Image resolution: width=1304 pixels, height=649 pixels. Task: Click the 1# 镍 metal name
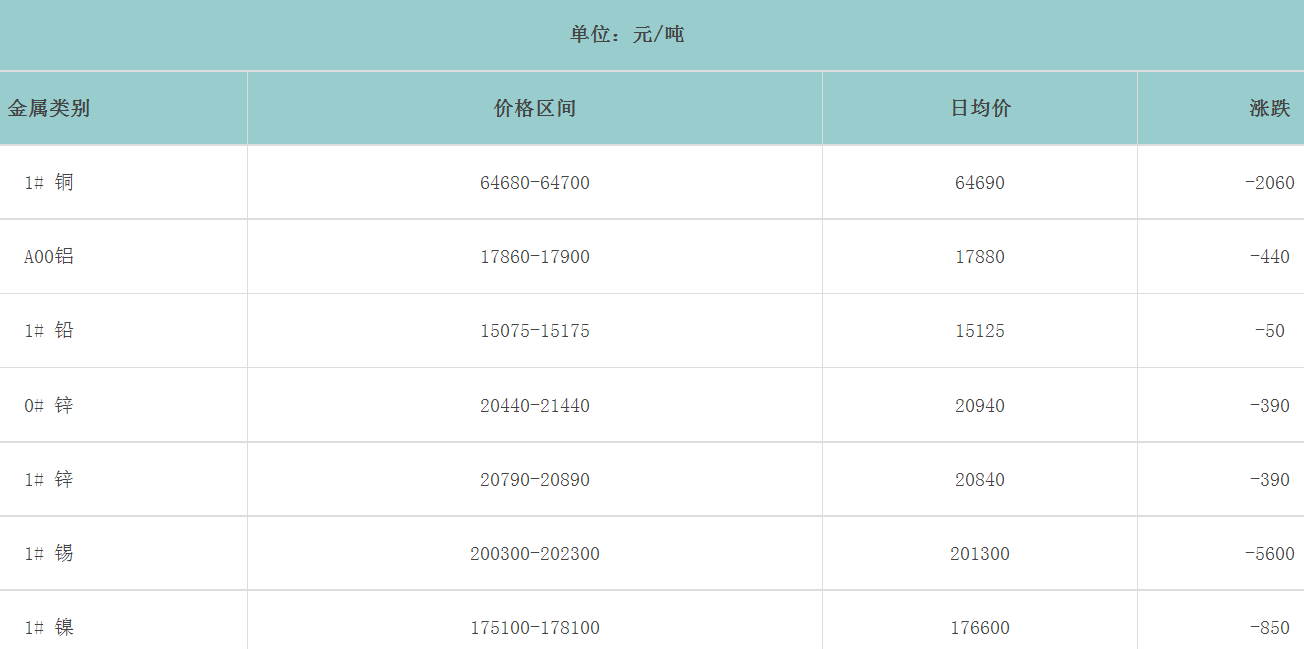coord(49,628)
